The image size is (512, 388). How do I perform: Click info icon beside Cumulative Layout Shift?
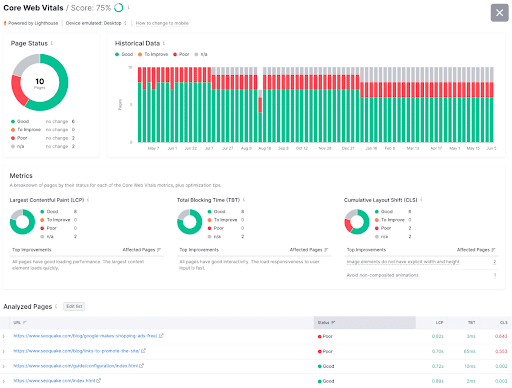tap(421, 200)
